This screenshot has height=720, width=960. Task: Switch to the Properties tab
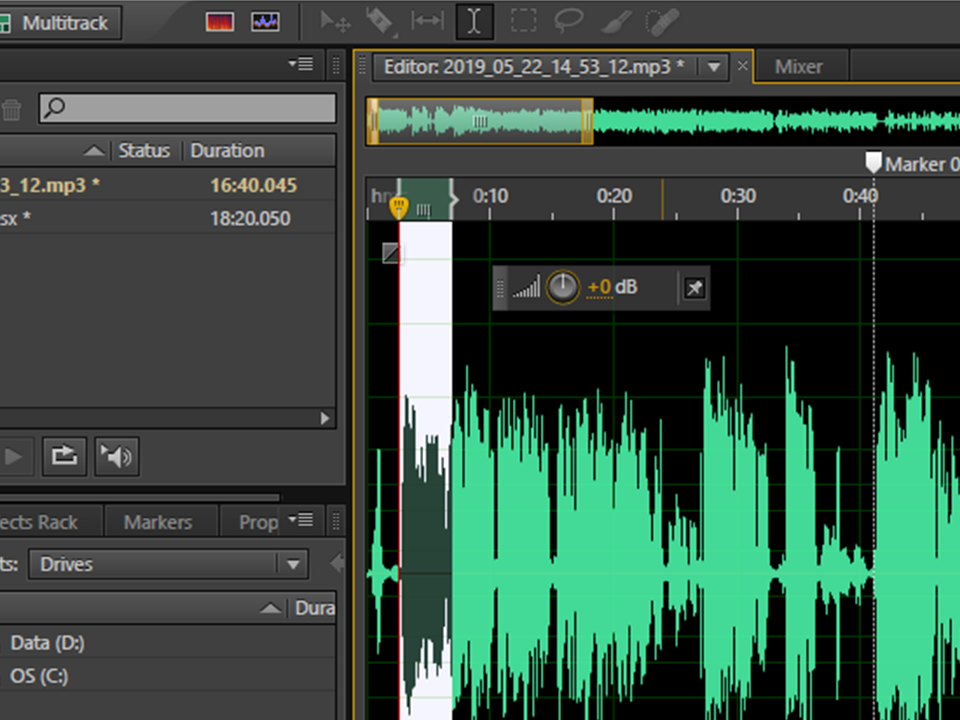[x=250, y=522]
